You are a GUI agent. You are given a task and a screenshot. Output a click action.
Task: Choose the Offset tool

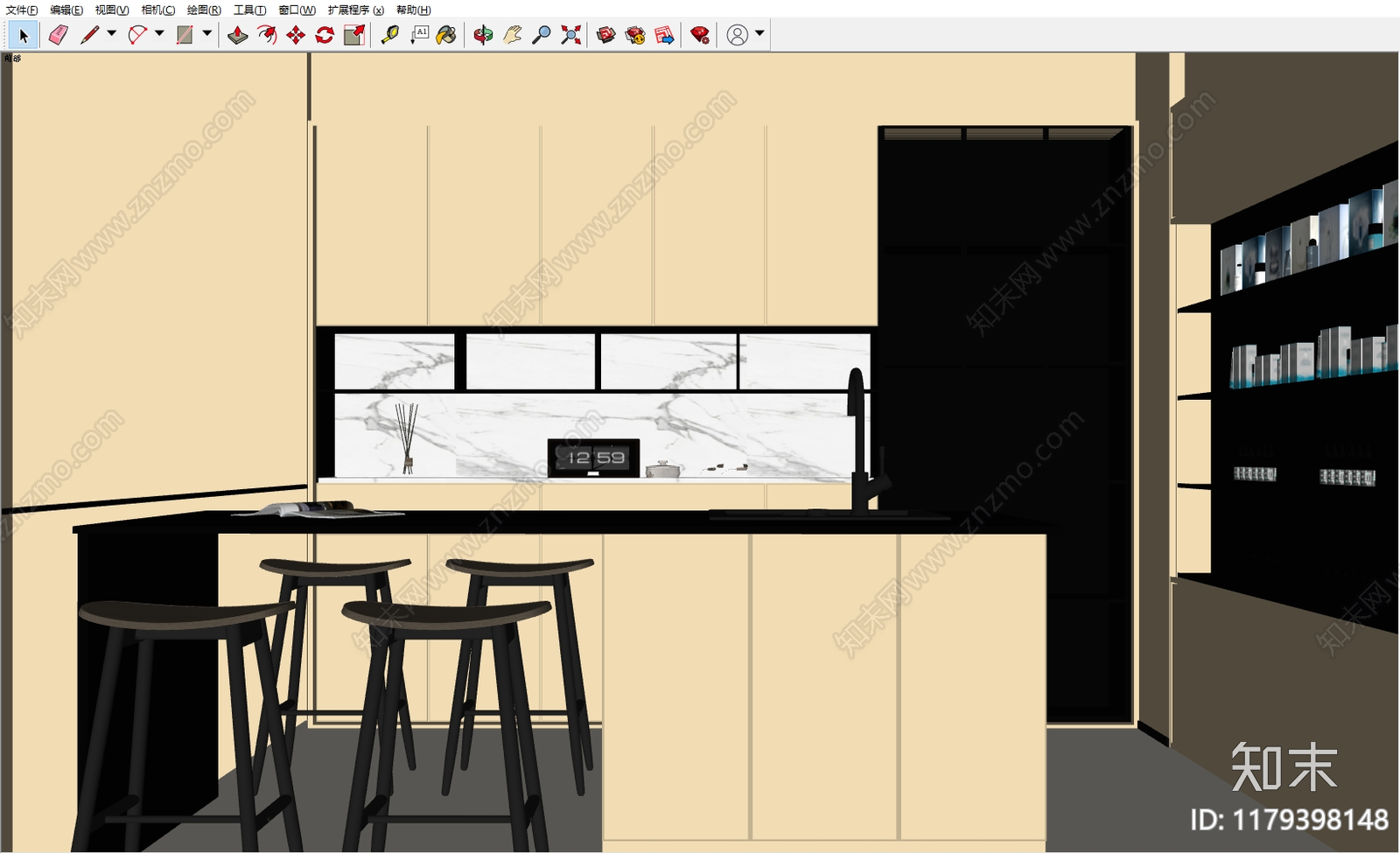point(267,35)
